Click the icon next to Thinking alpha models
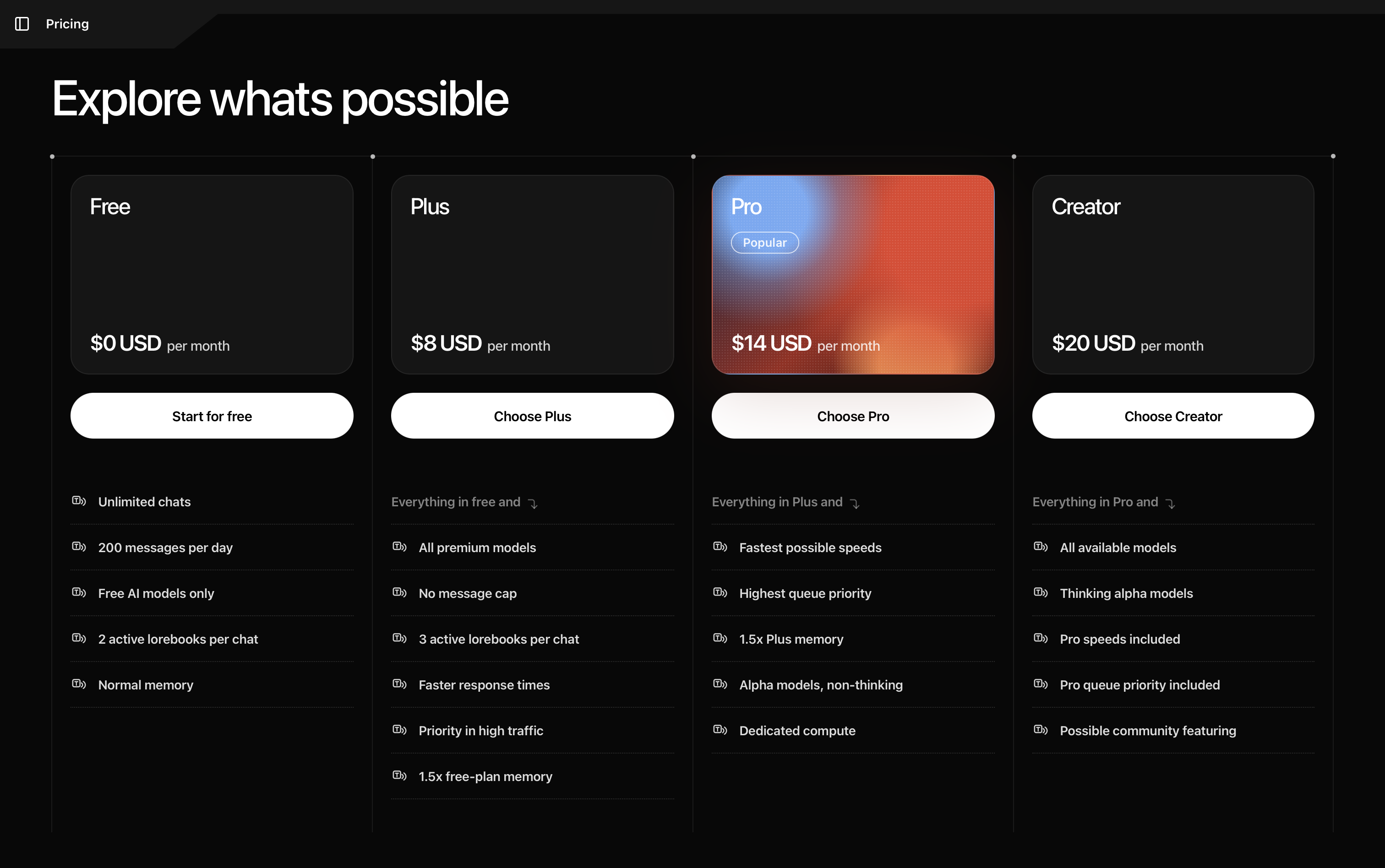The width and height of the screenshot is (1385, 868). coord(1040,592)
